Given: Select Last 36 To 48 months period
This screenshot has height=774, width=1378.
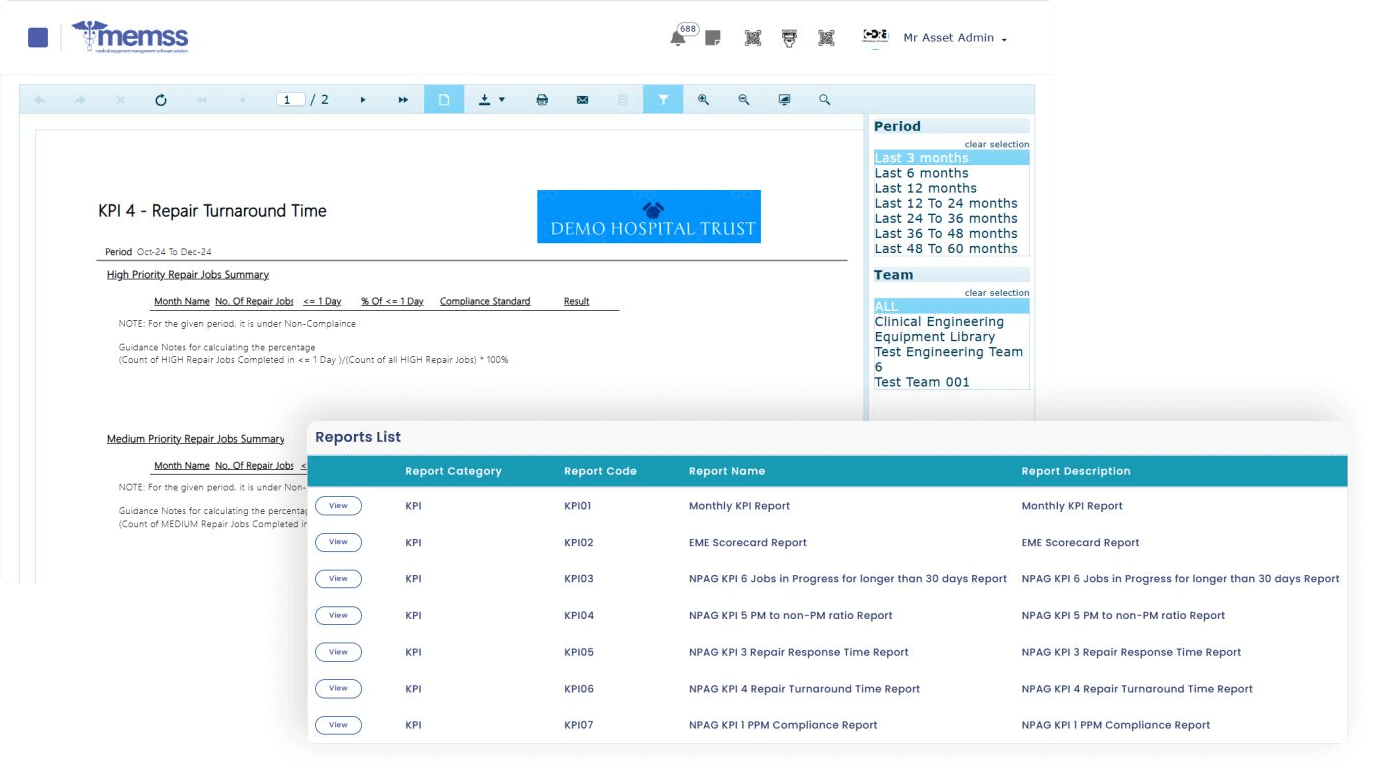Looking at the screenshot, I should pos(951,233).
